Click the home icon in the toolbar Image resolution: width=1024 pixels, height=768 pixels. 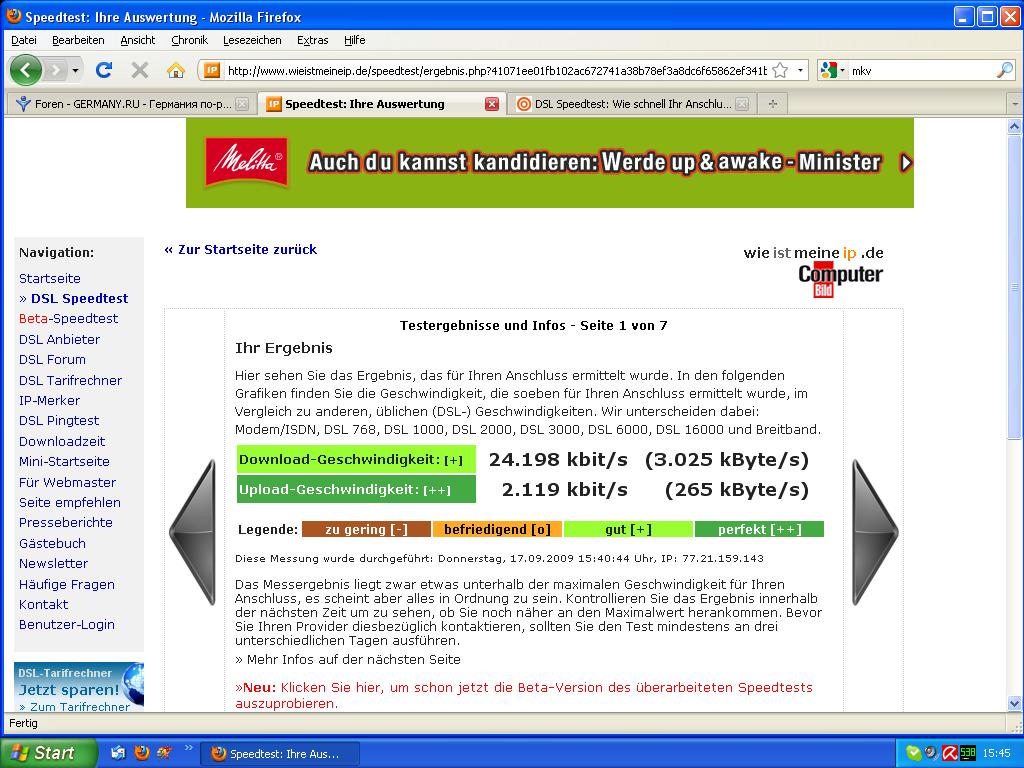coord(176,70)
